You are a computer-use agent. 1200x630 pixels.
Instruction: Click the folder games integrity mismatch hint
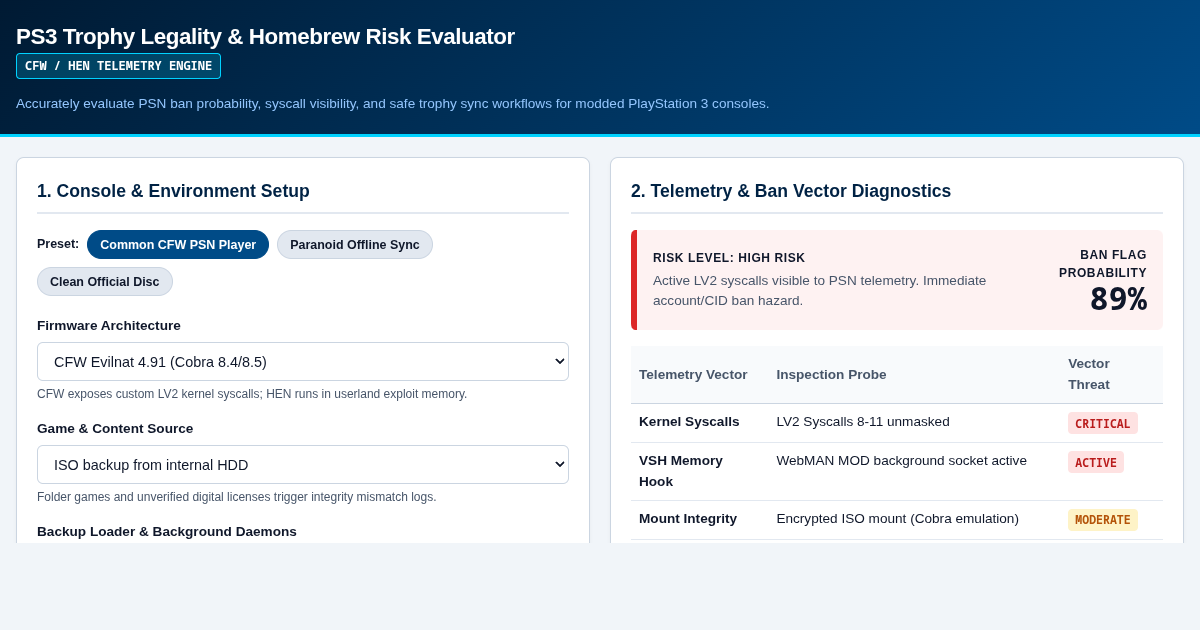[237, 497]
